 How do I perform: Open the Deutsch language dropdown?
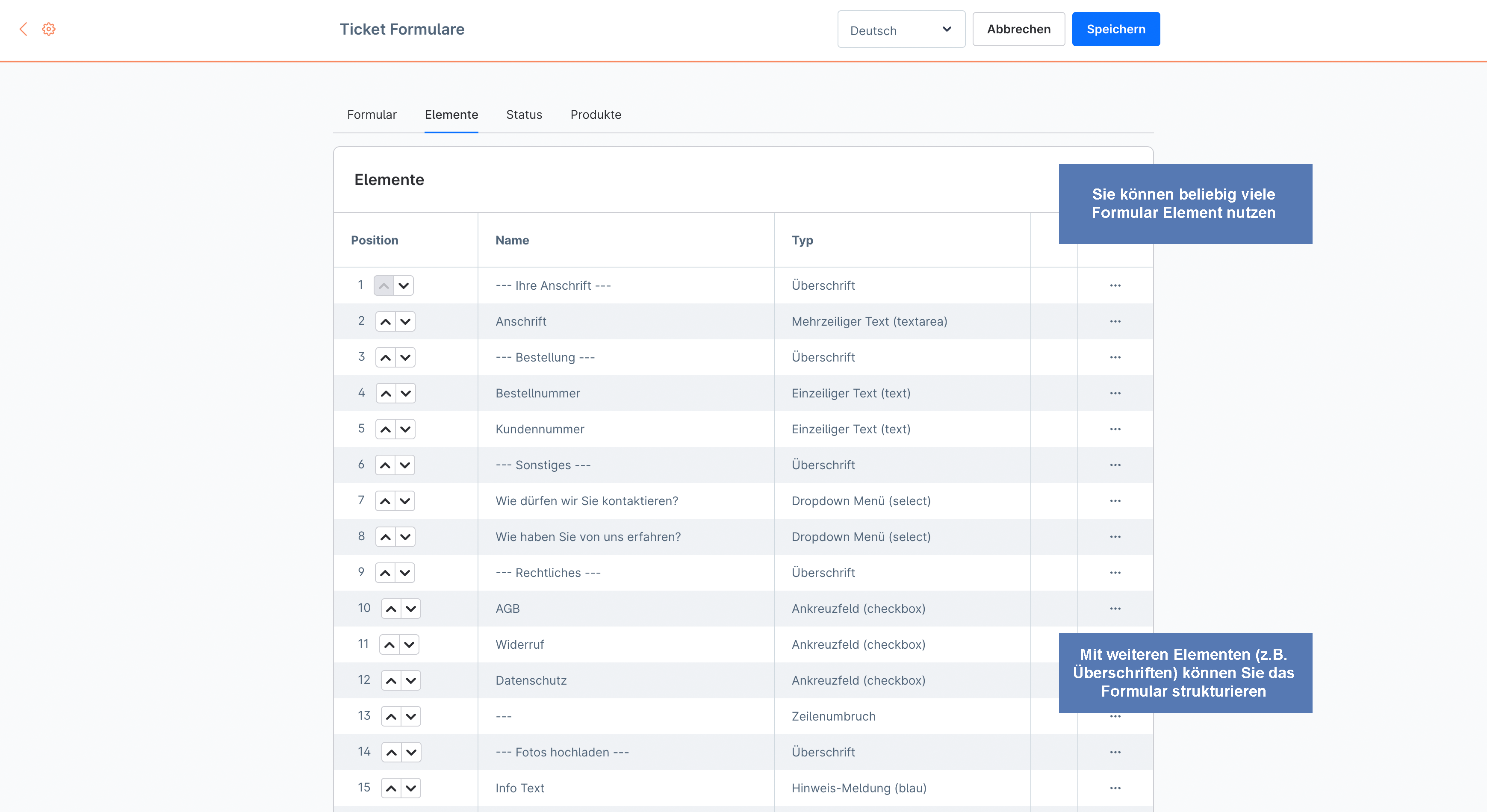901,29
